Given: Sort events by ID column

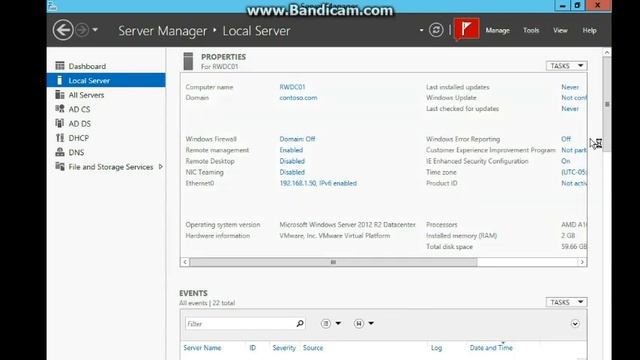Looking at the screenshot, I should pos(253,348).
